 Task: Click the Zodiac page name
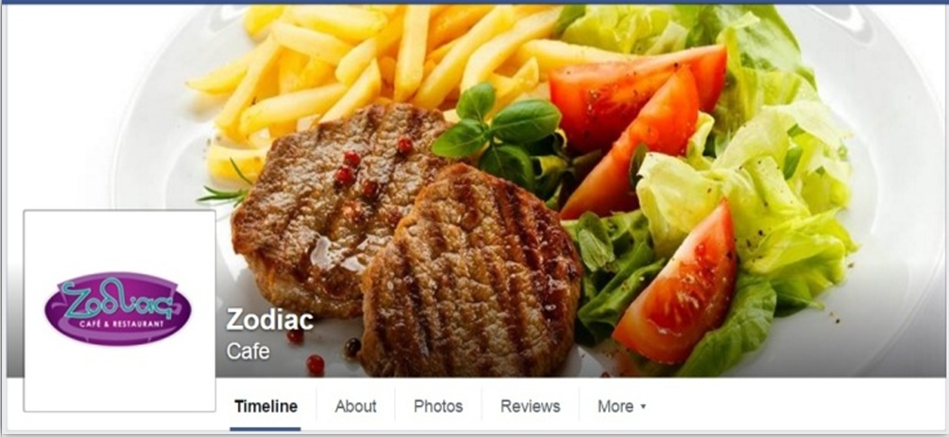click(x=270, y=320)
